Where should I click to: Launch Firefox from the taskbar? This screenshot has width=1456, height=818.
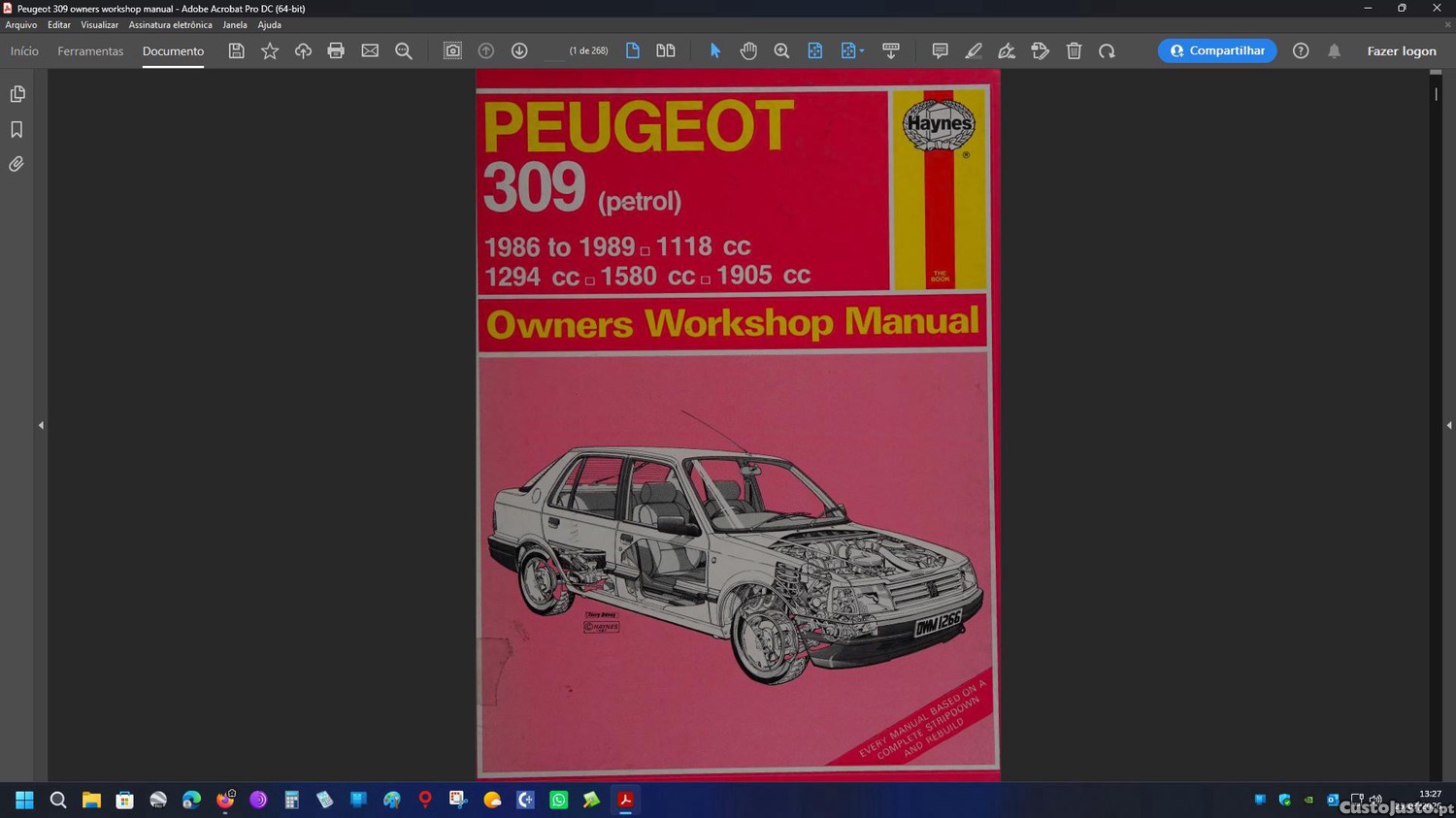(225, 800)
